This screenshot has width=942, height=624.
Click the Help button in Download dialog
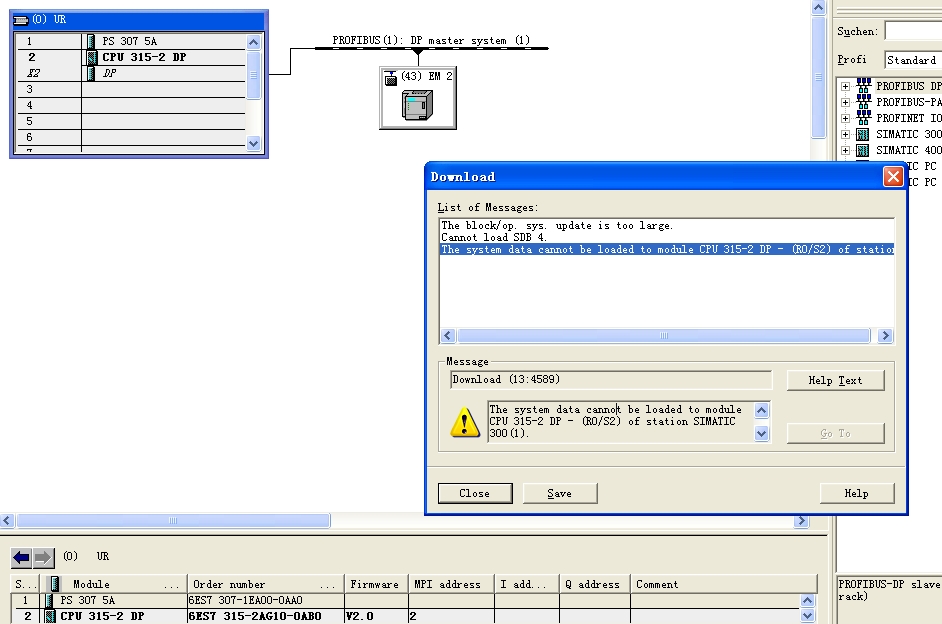[857, 493]
